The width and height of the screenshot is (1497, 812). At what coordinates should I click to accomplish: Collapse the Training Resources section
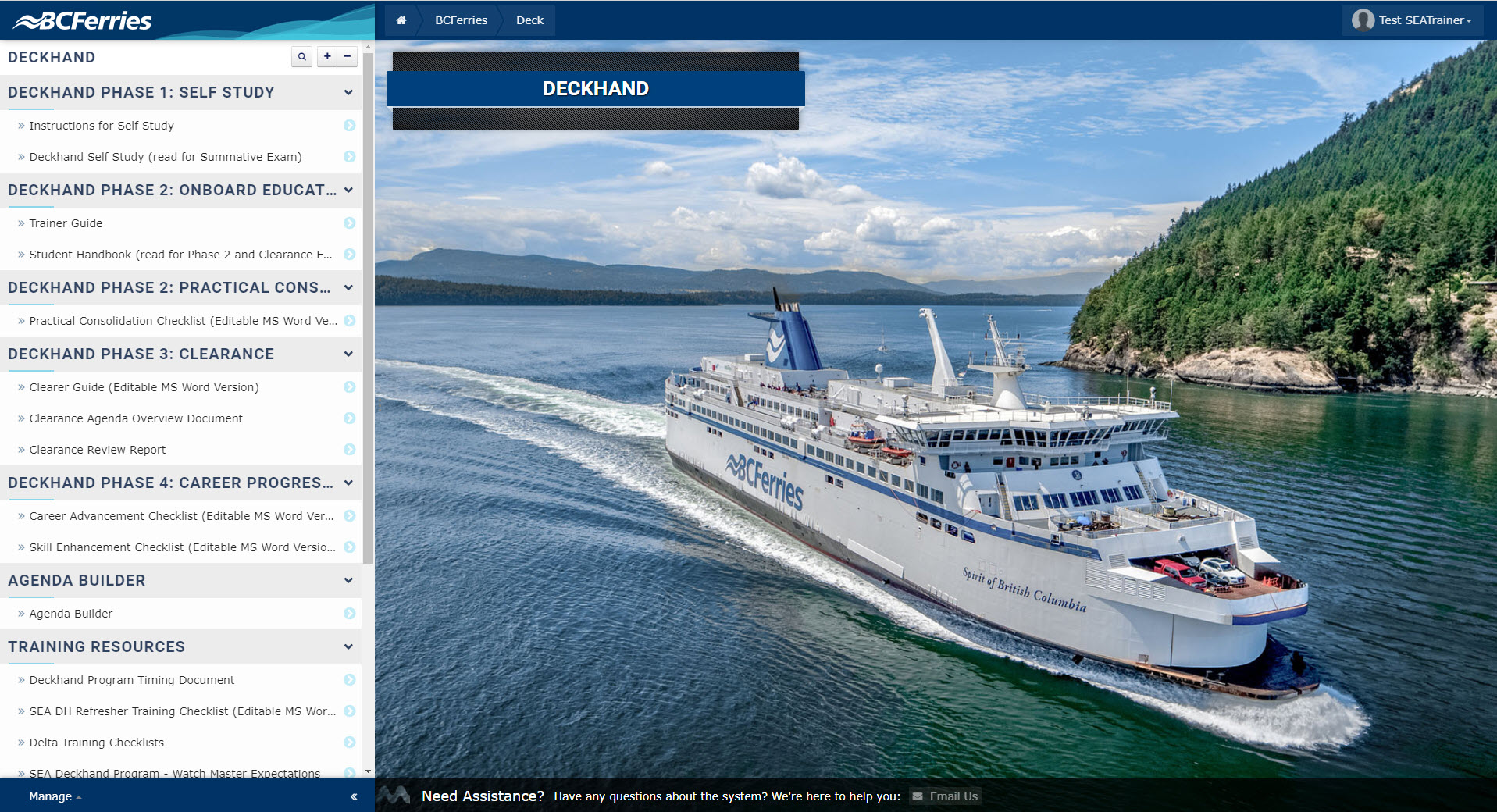tap(348, 646)
